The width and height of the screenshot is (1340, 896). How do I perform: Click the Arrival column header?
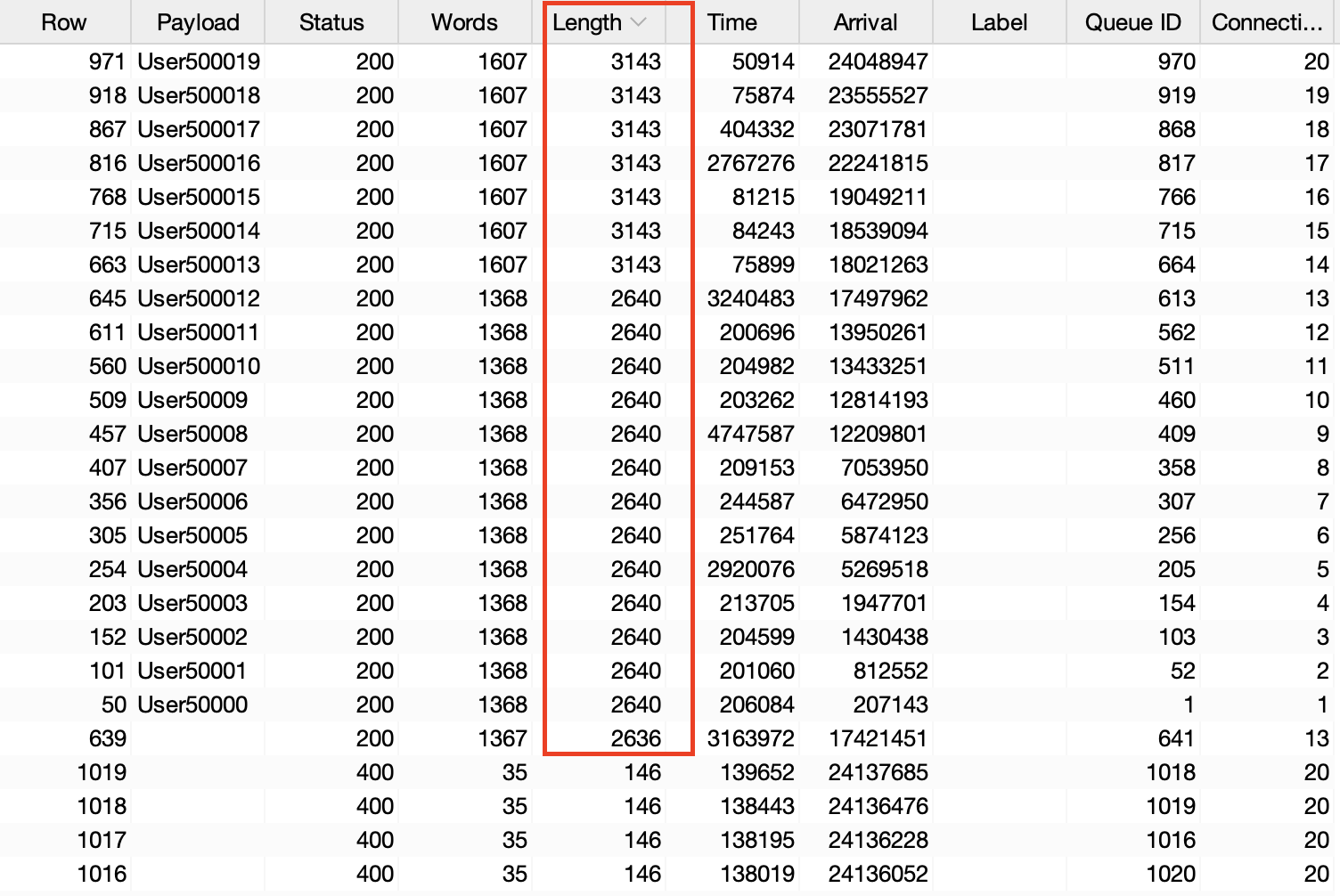pyautogui.click(x=865, y=22)
